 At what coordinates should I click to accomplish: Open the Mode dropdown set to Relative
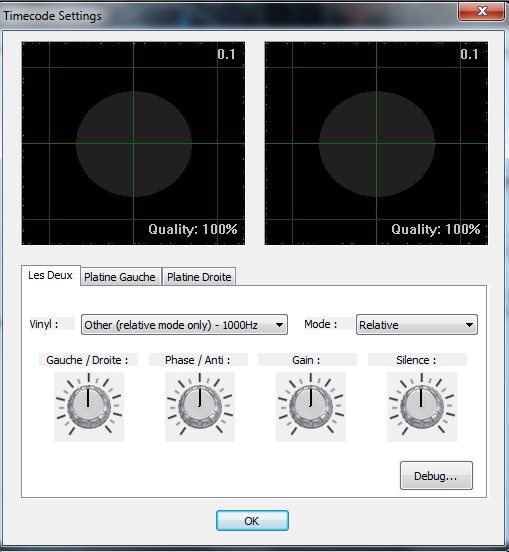417,325
